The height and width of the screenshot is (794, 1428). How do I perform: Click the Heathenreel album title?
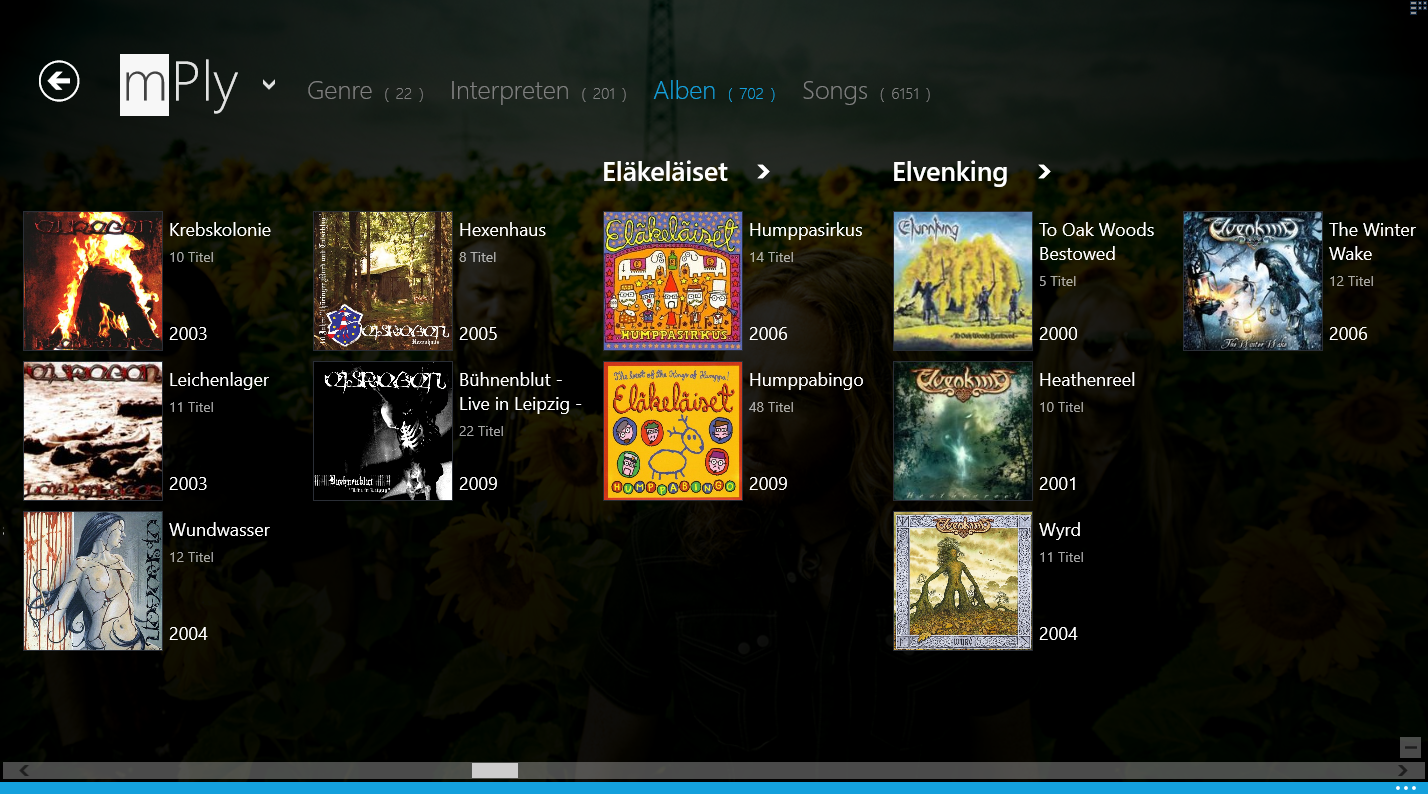1087,380
